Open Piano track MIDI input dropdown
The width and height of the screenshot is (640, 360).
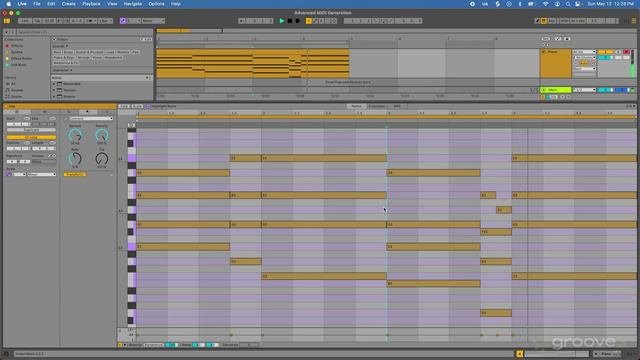584,52
